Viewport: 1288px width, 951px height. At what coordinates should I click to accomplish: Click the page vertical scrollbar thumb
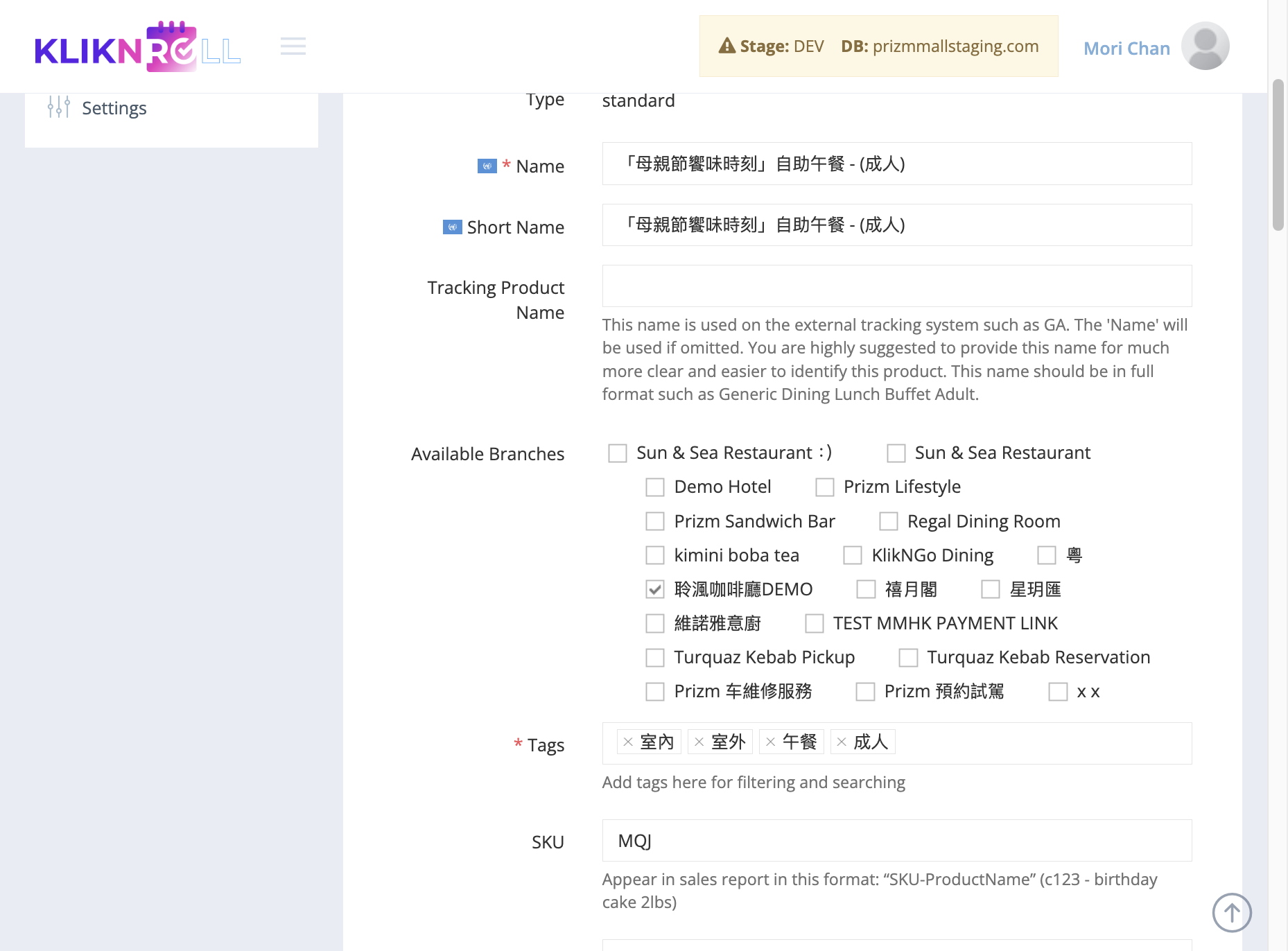pos(1278,155)
